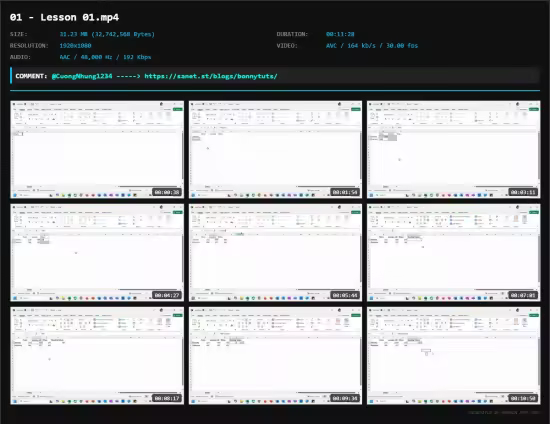Viewport: 550px width, 424px height.
Task: Open the thumbnail stamped 00:03:11
Action: (454, 150)
